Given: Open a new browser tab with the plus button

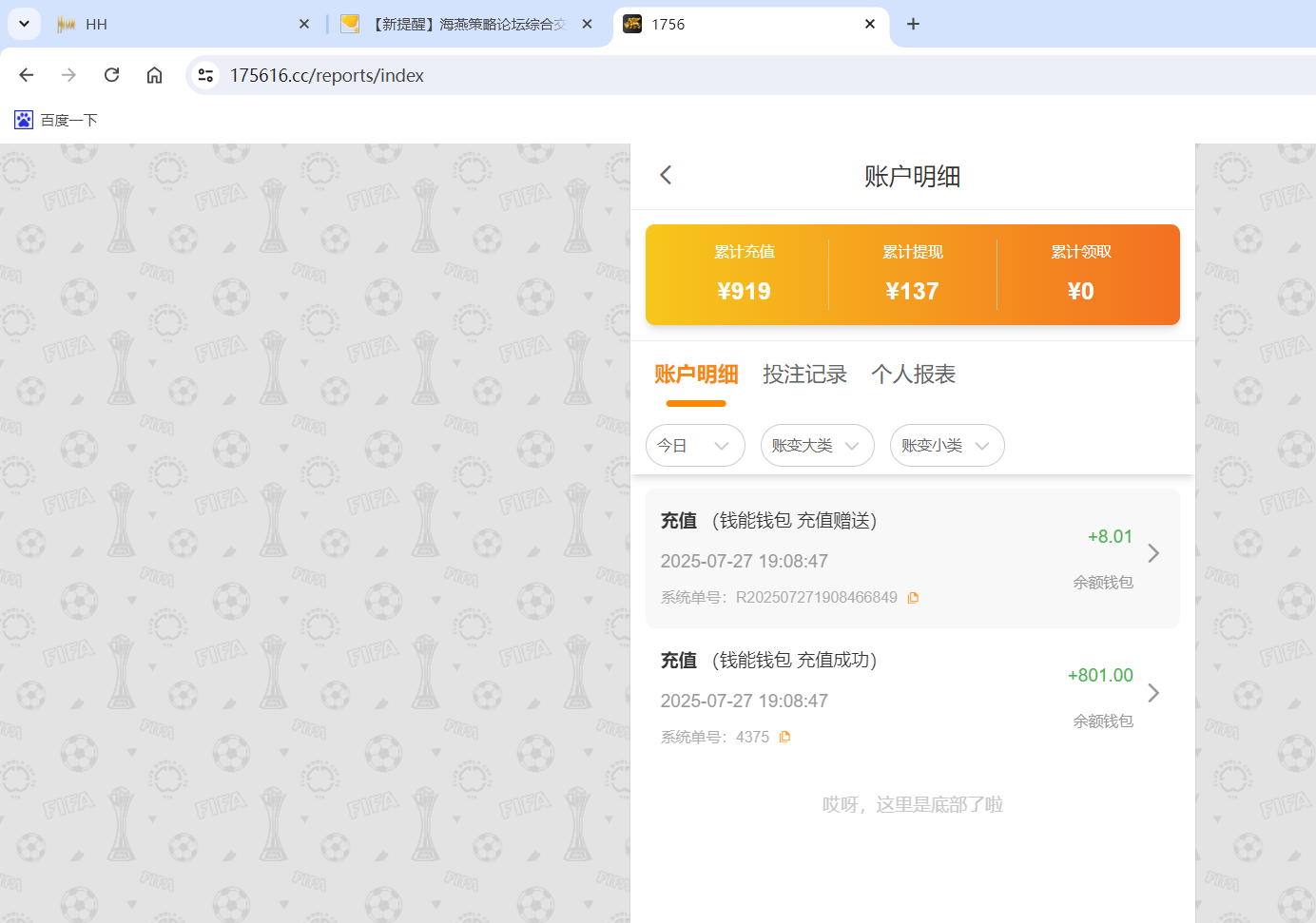Looking at the screenshot, I should [913, 24].
